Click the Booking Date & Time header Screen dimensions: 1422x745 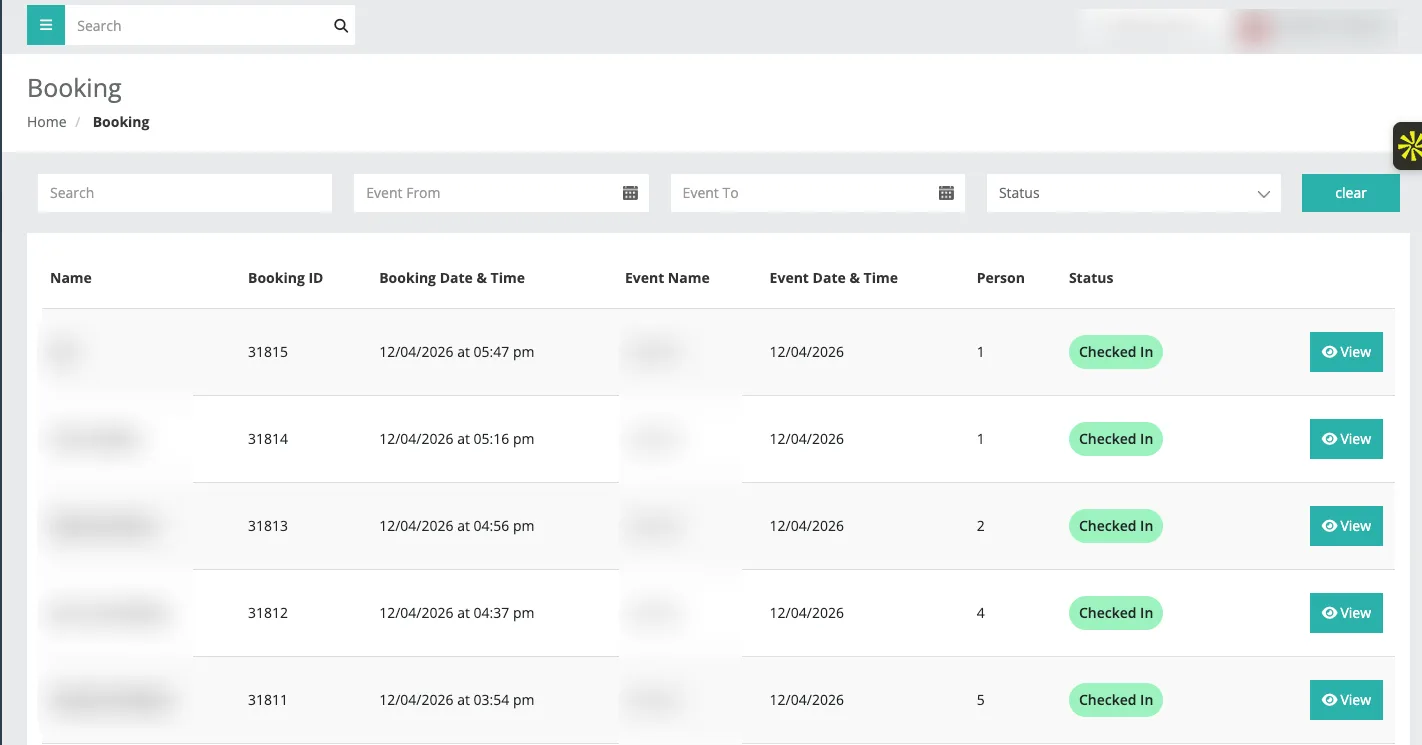click(x=452, y=278)
